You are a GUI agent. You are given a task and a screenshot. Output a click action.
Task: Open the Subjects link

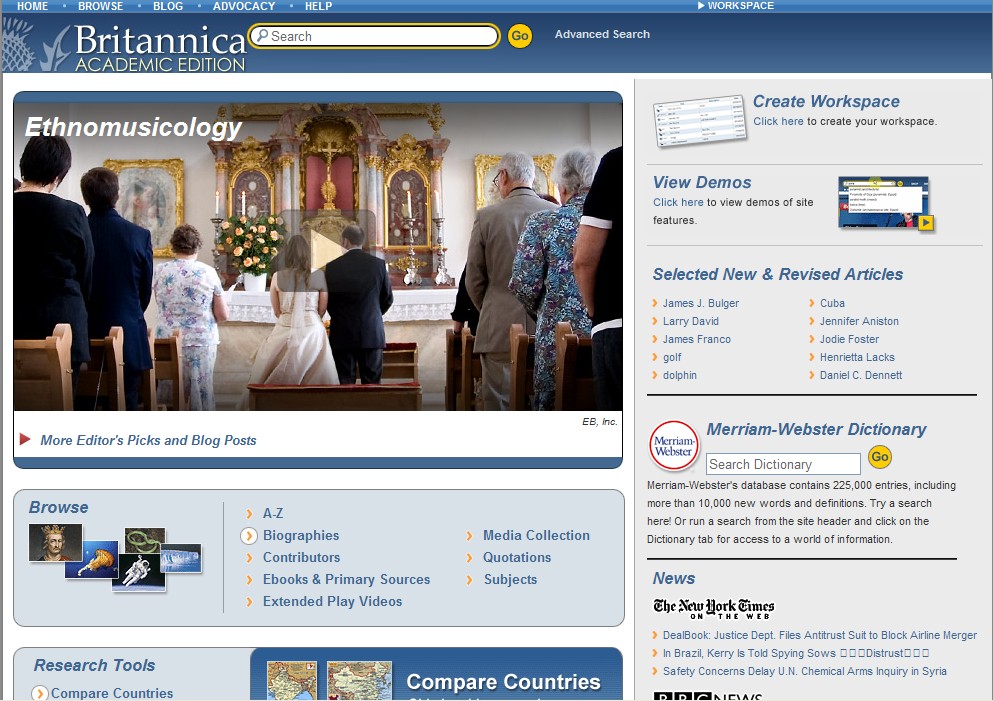coord(510,579)
